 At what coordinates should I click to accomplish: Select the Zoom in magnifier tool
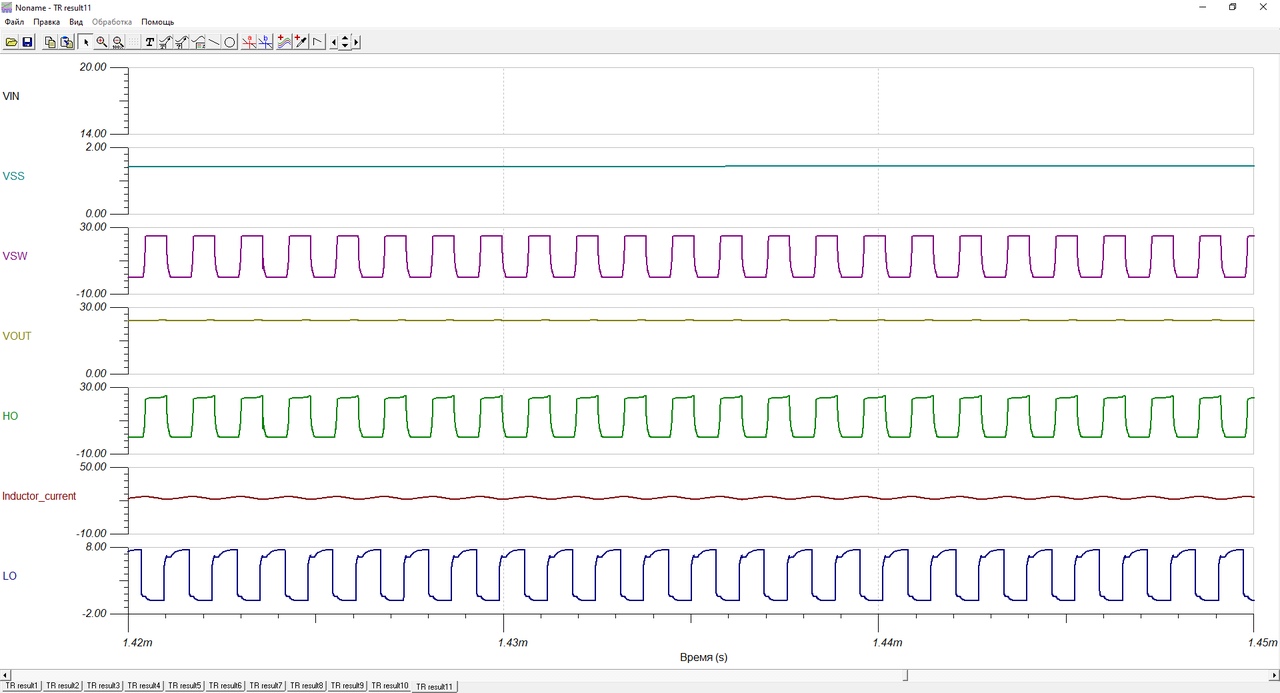pyautogui.click(x=101, y=42)
